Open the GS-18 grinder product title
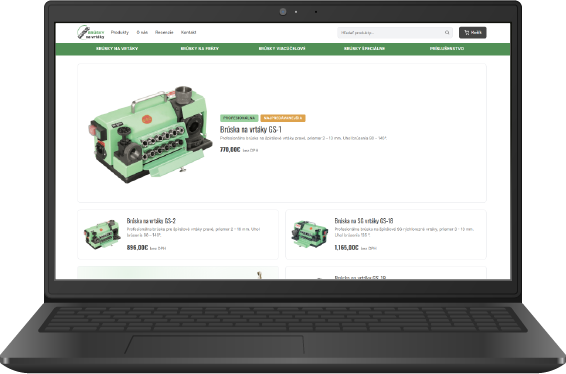The height and width of the screenshot is (374, 566). point(363,221)
